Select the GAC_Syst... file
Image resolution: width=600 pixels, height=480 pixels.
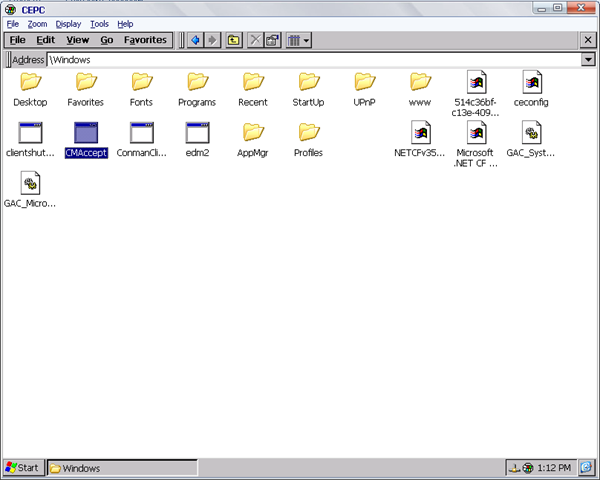point(531,139)
